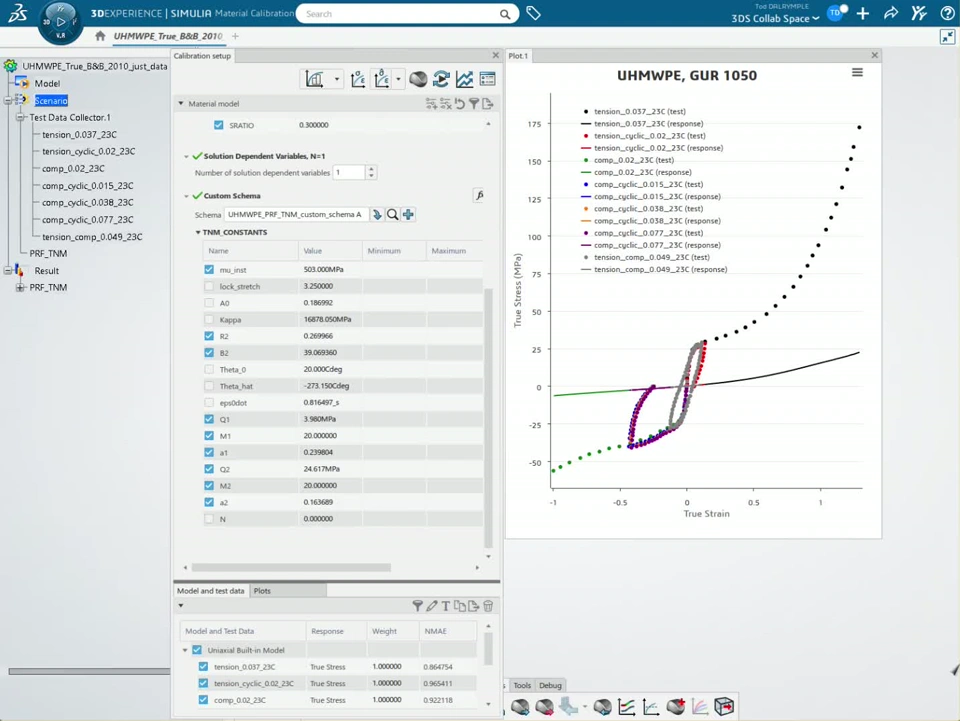Click the material sphere toolbar icon
Screen dimensions: 960x721
418,79
